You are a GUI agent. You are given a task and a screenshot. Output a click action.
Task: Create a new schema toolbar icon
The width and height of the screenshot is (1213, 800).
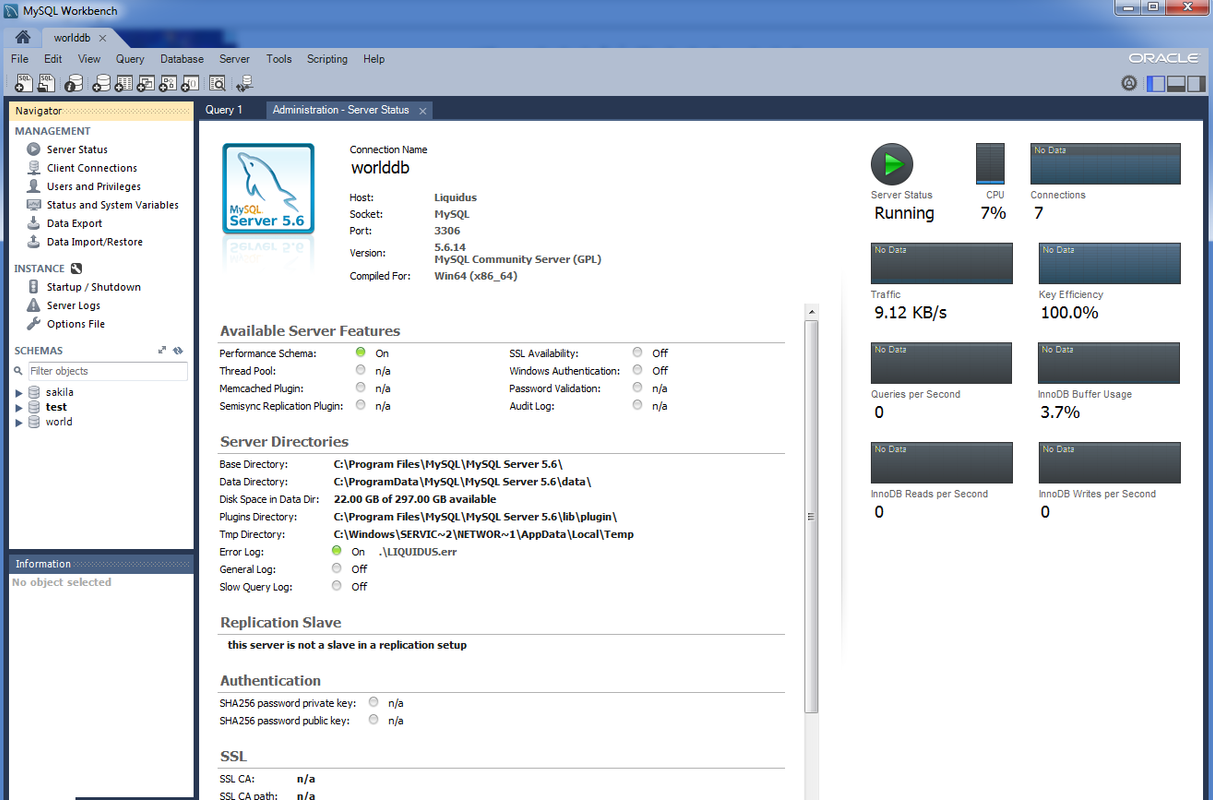tap(101, 84)
